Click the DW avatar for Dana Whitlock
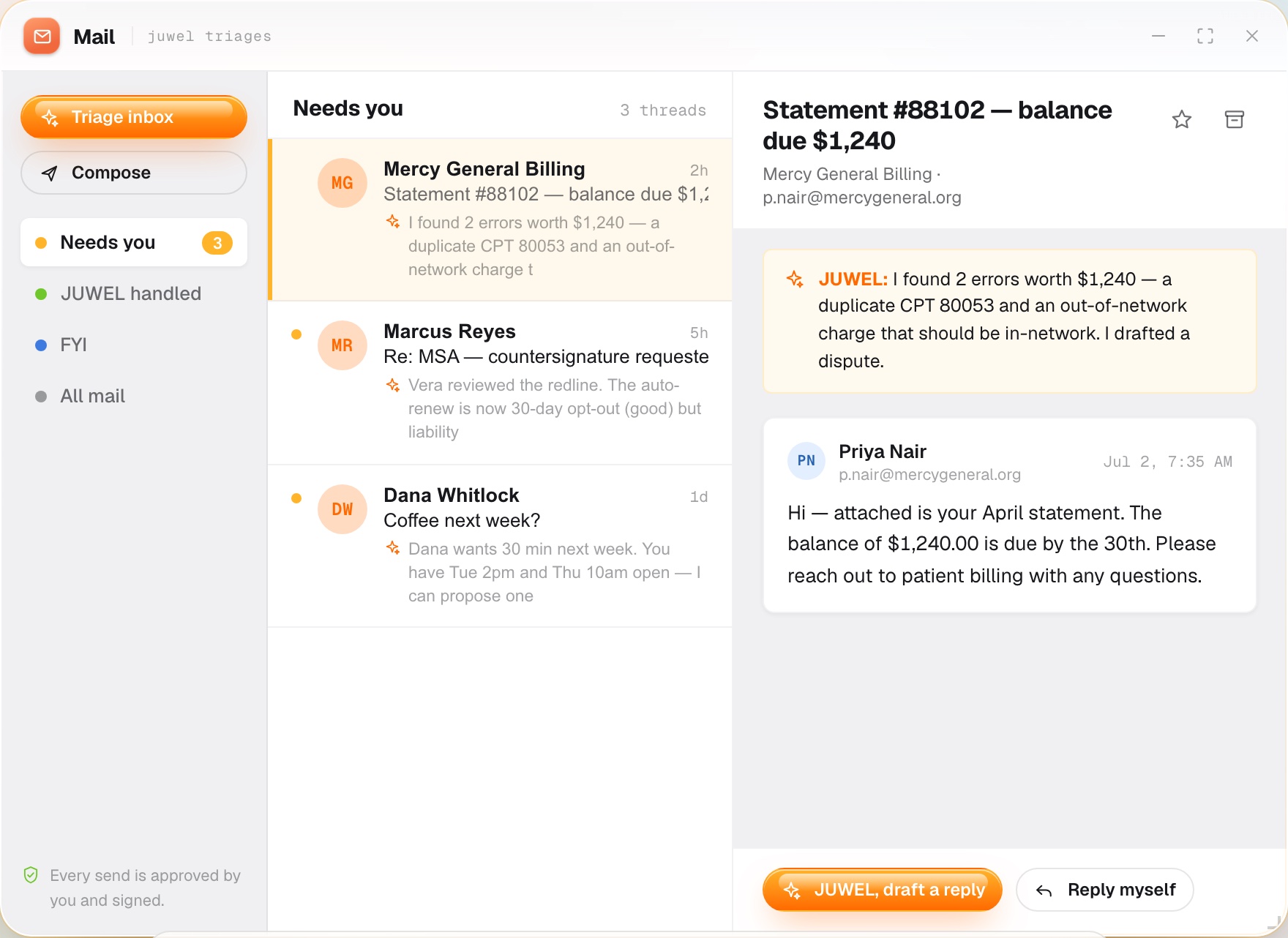This screenshot has width=1288, height=938. click(x=342, y=509)
